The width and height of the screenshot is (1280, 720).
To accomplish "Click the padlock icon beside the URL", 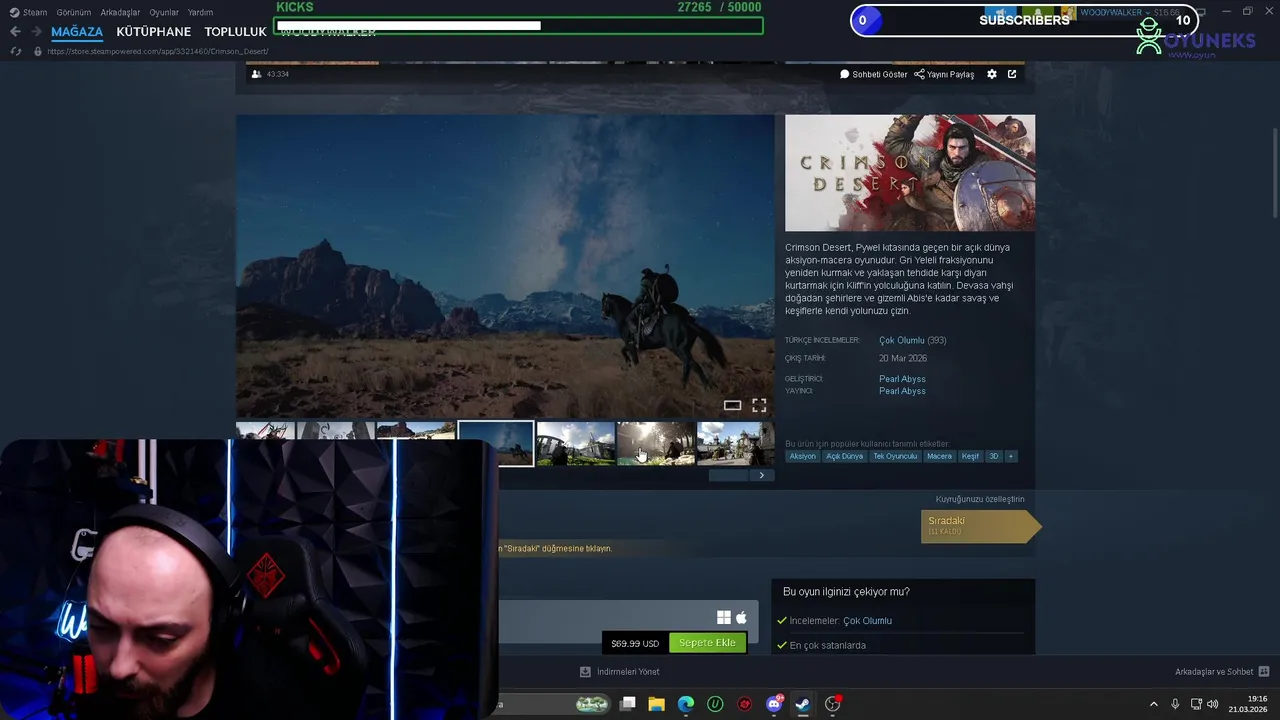I will click(38, 51).
